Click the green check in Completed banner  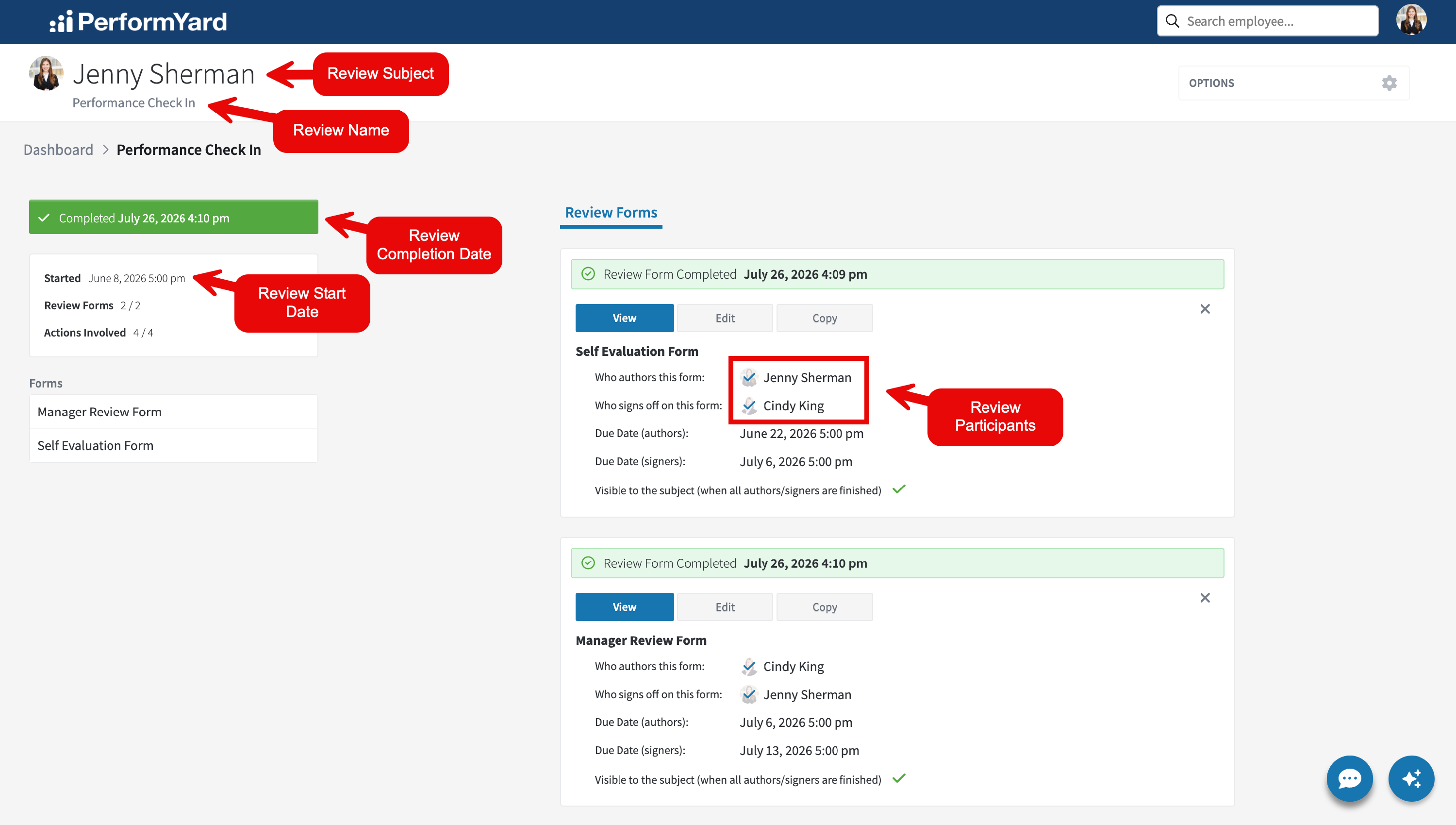coord(44,218)
